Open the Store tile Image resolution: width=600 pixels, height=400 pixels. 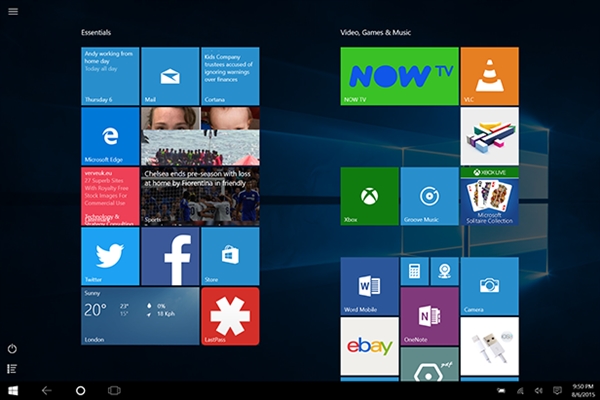[x=230, y=256]
